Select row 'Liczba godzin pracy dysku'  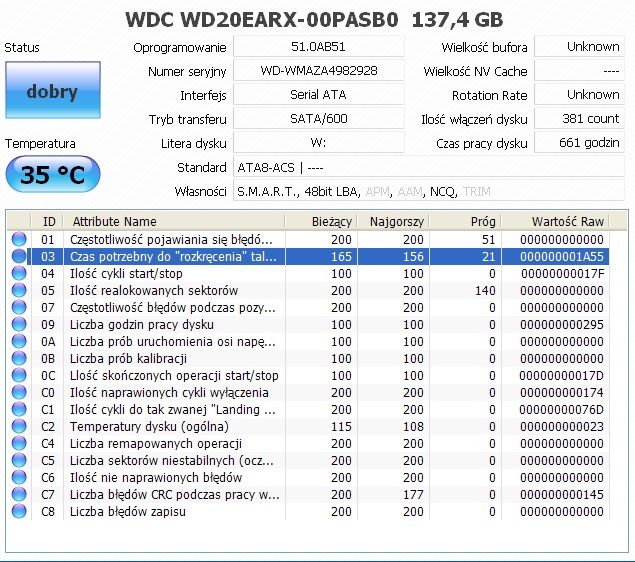point(308,324)
